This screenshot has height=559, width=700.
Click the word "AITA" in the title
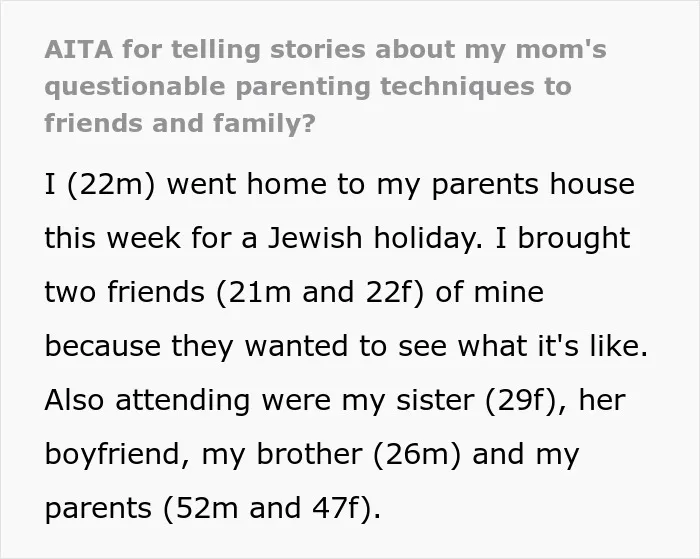point(79,49)
